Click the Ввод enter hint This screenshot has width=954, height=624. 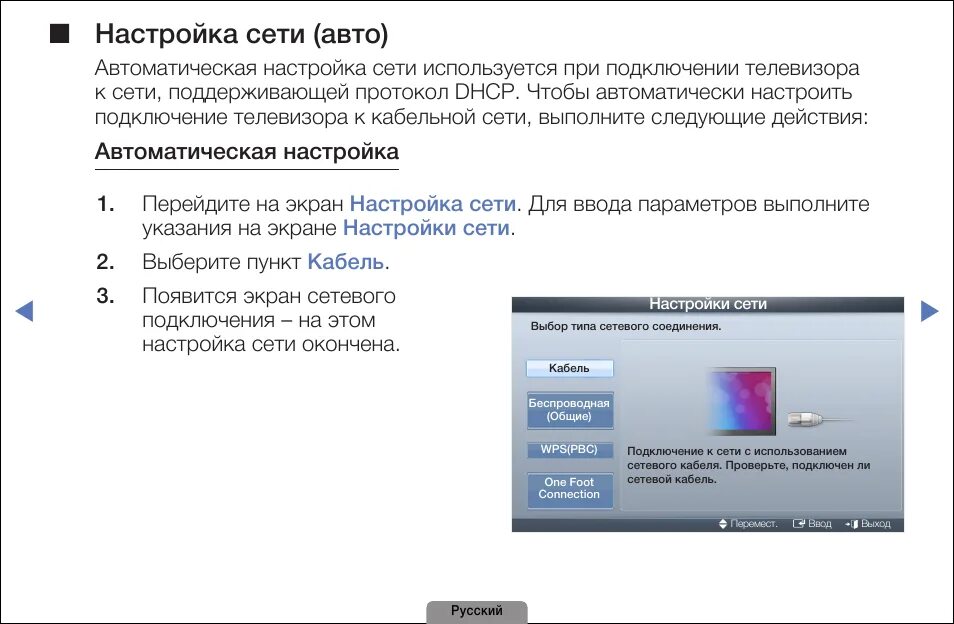click(812, 524)
